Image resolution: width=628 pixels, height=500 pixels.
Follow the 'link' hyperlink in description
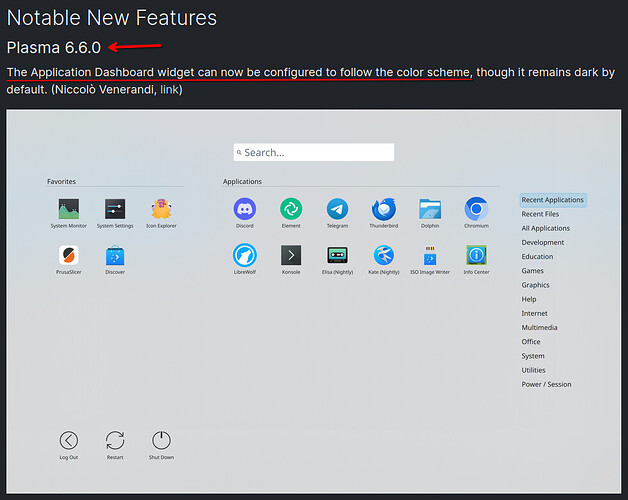point(170,90)
